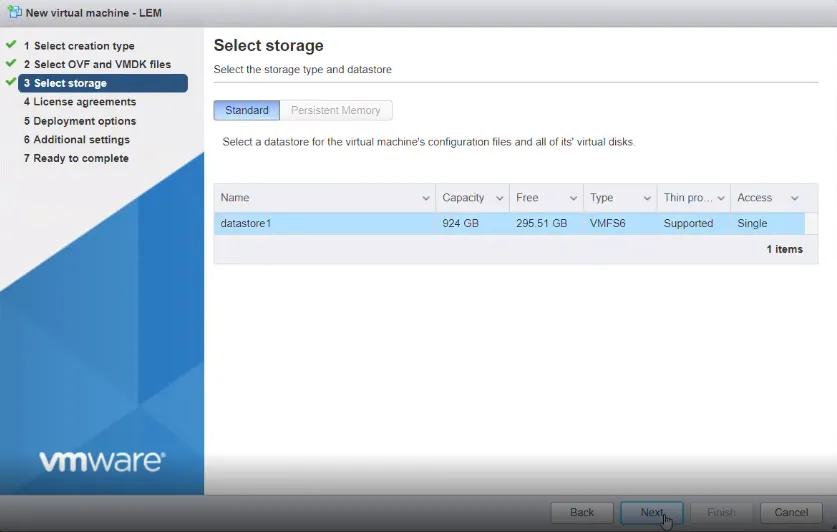Click the Back button
This screenshot has width=837, height=532.
(x=582, y=512)
